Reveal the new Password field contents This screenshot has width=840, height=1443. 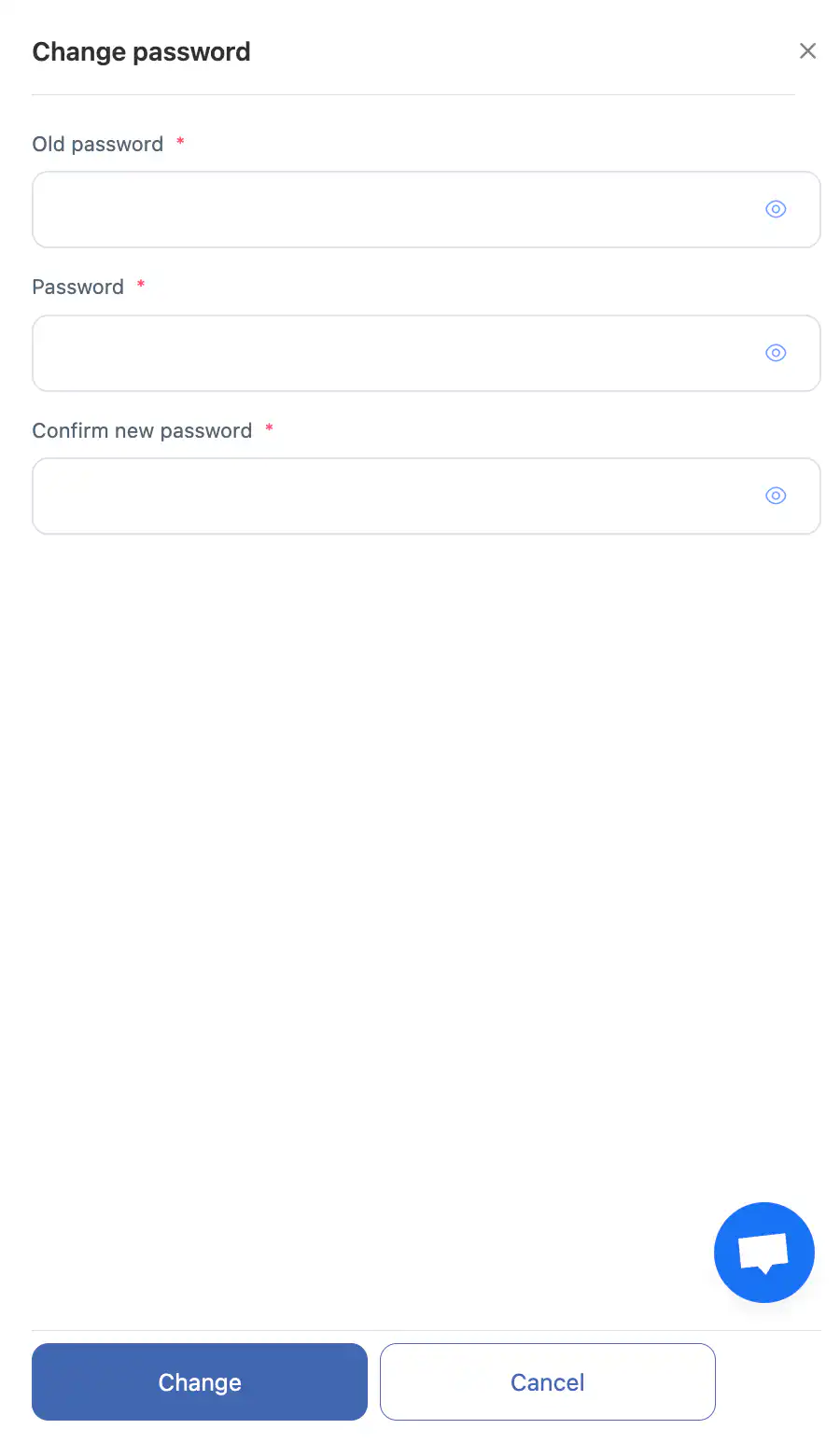pos(776,353)
